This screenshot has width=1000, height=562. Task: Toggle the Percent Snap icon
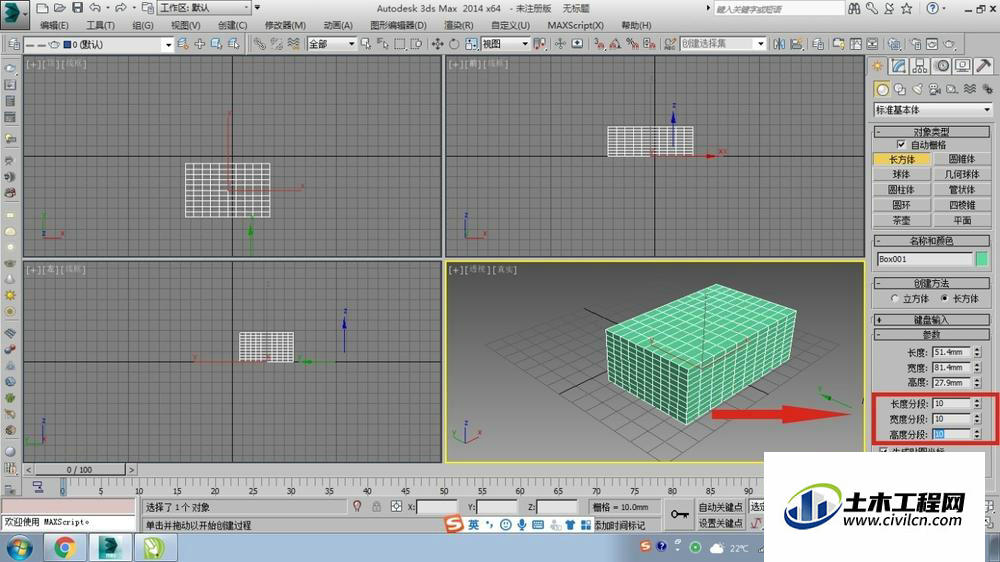tap(632, 44)
